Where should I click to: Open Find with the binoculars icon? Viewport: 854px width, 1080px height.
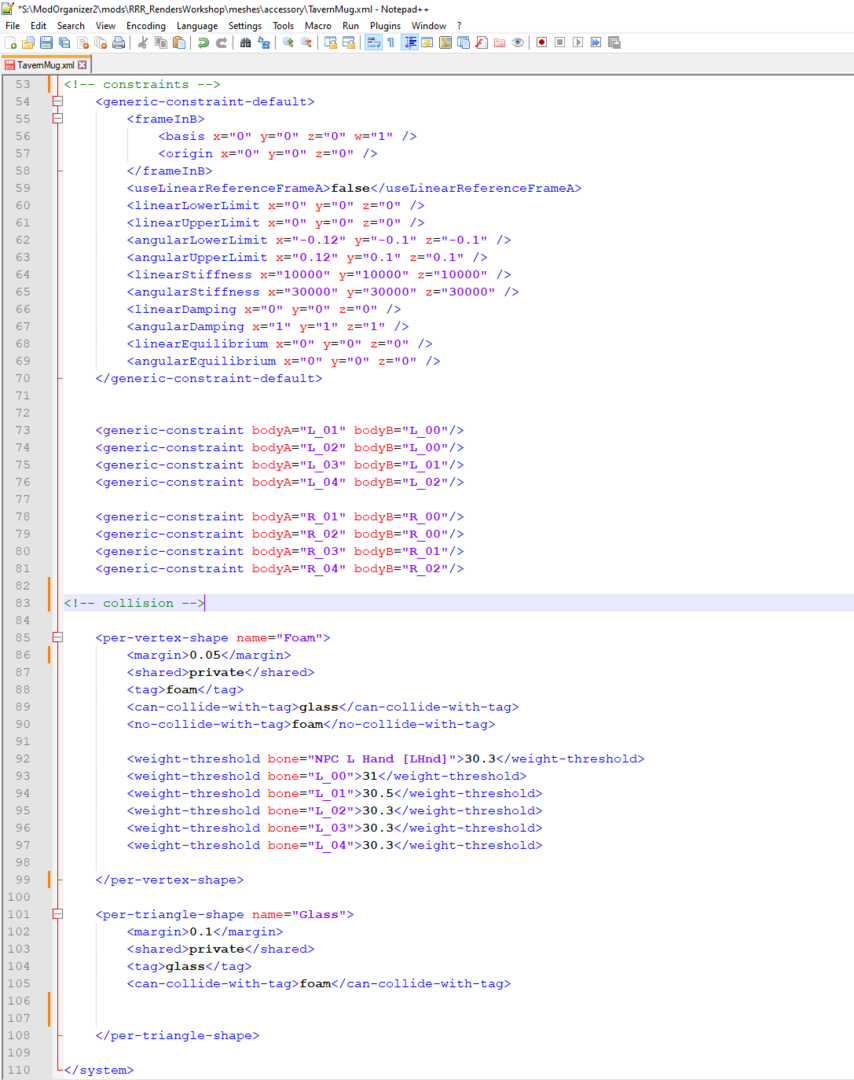click(x=245, y=43)
